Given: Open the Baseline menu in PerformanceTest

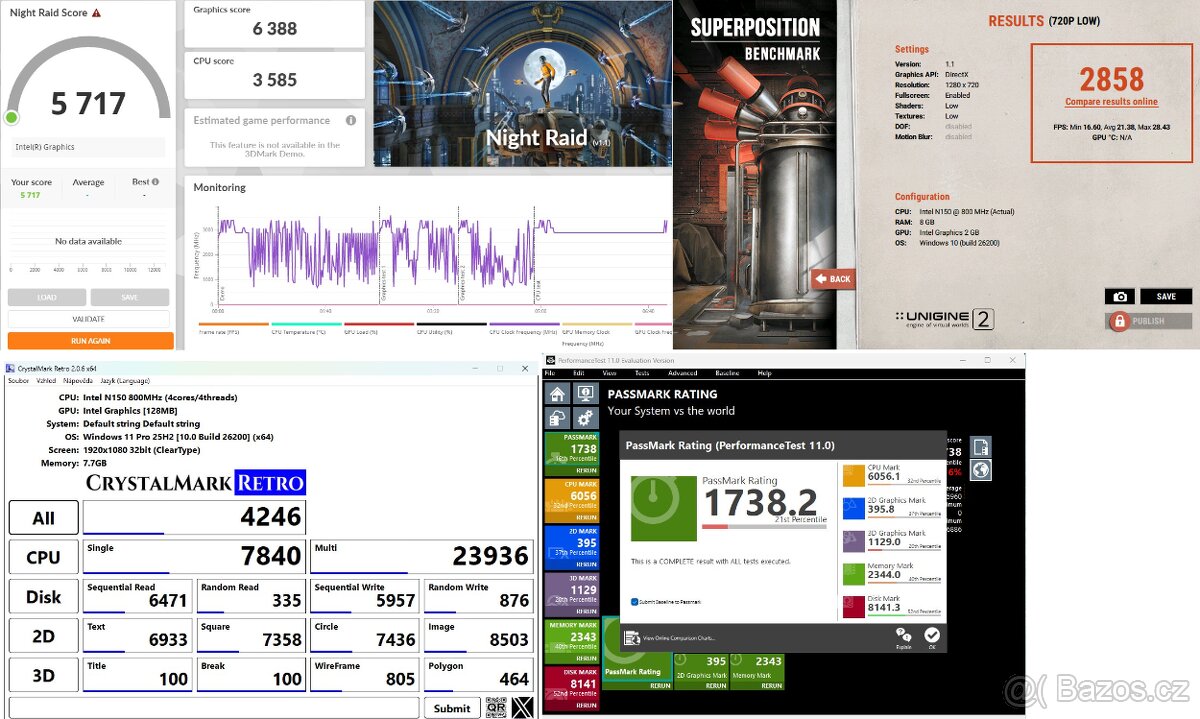Looking at the screenshot, I should (727, 373).
